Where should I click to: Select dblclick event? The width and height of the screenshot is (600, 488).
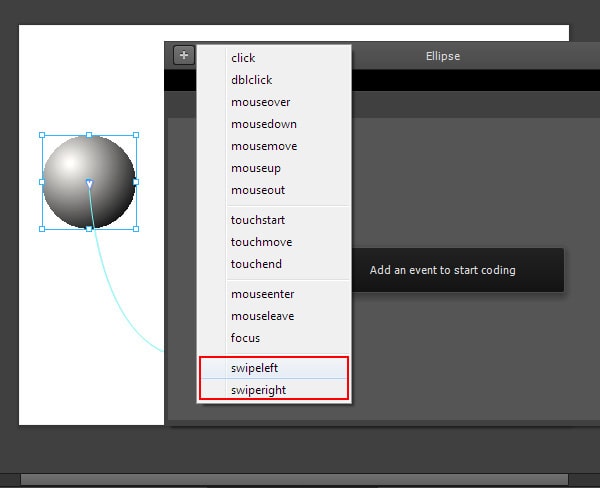(274, 80)
